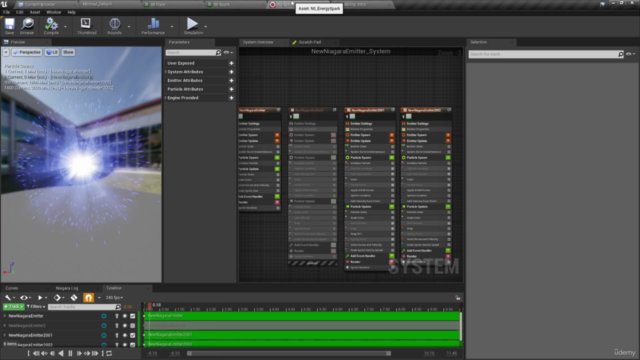This screenshot has width=640, height=360.
Task: Add a Particle Attributes parameter
Action: [x=231, y=89]
